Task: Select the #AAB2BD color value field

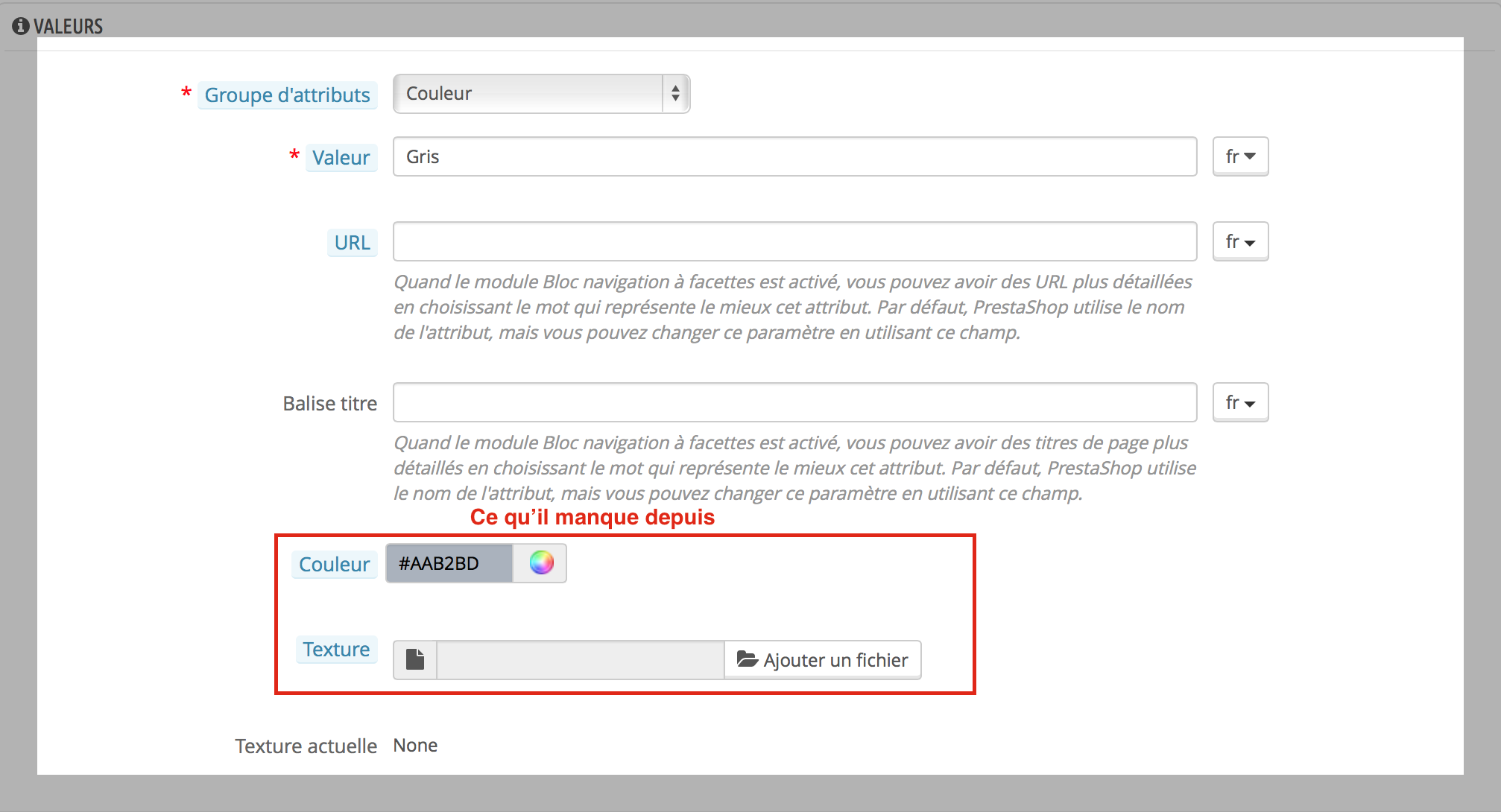Action: click(449, 563)
